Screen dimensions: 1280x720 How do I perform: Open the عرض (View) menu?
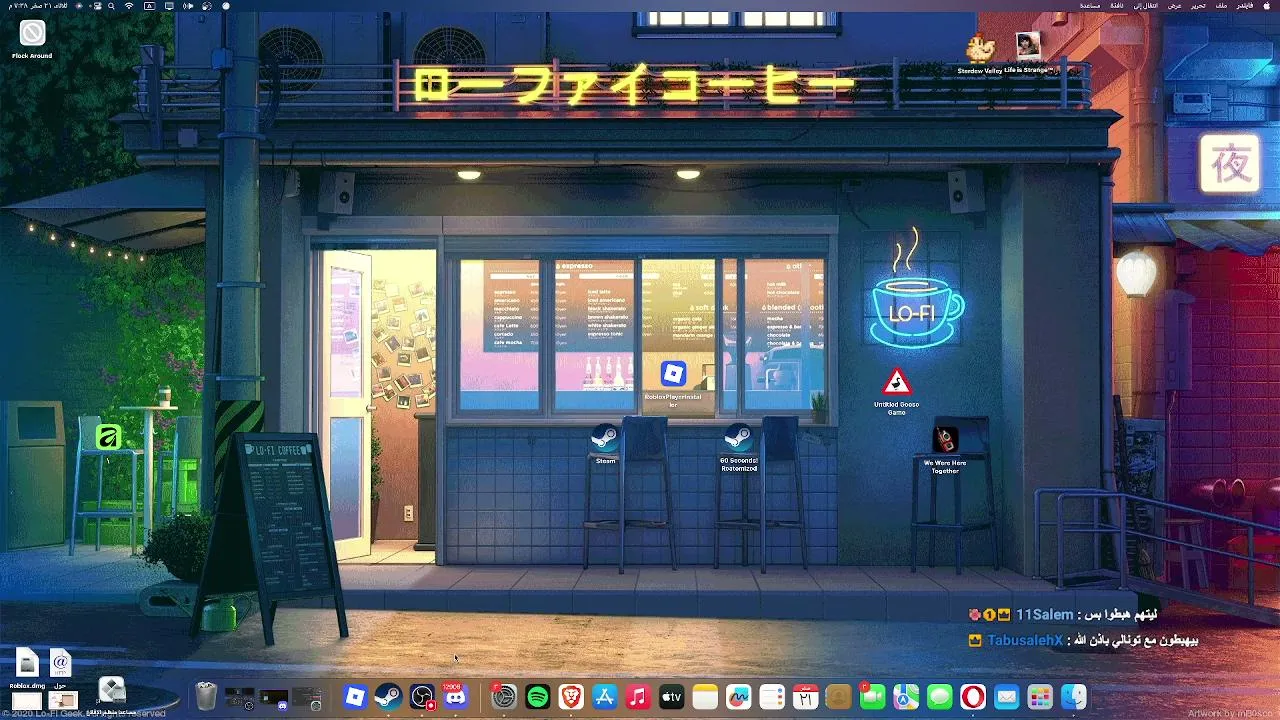coord(1175,6)
